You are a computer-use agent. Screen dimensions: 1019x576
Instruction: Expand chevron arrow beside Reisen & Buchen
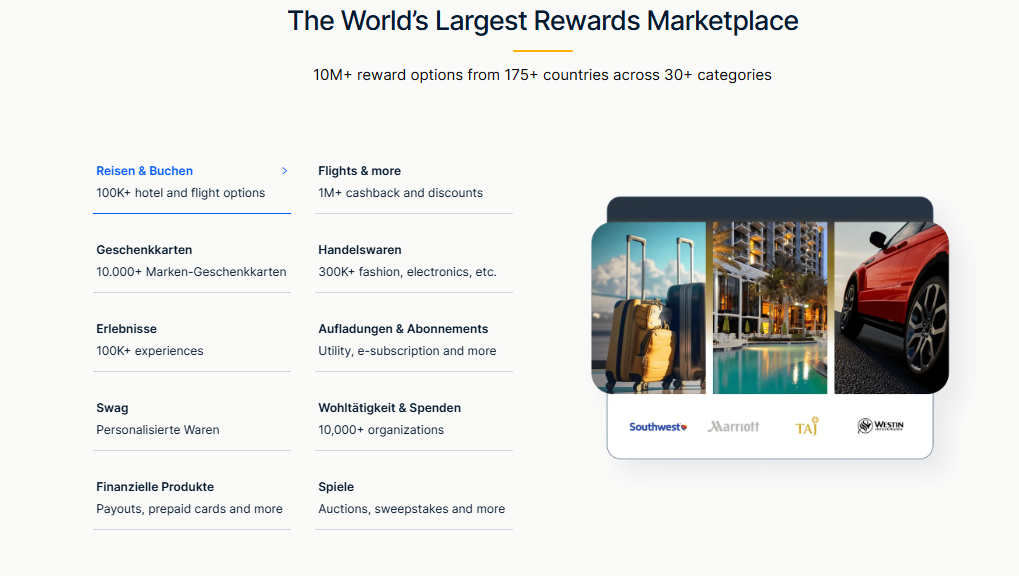(x=284, y=171)
